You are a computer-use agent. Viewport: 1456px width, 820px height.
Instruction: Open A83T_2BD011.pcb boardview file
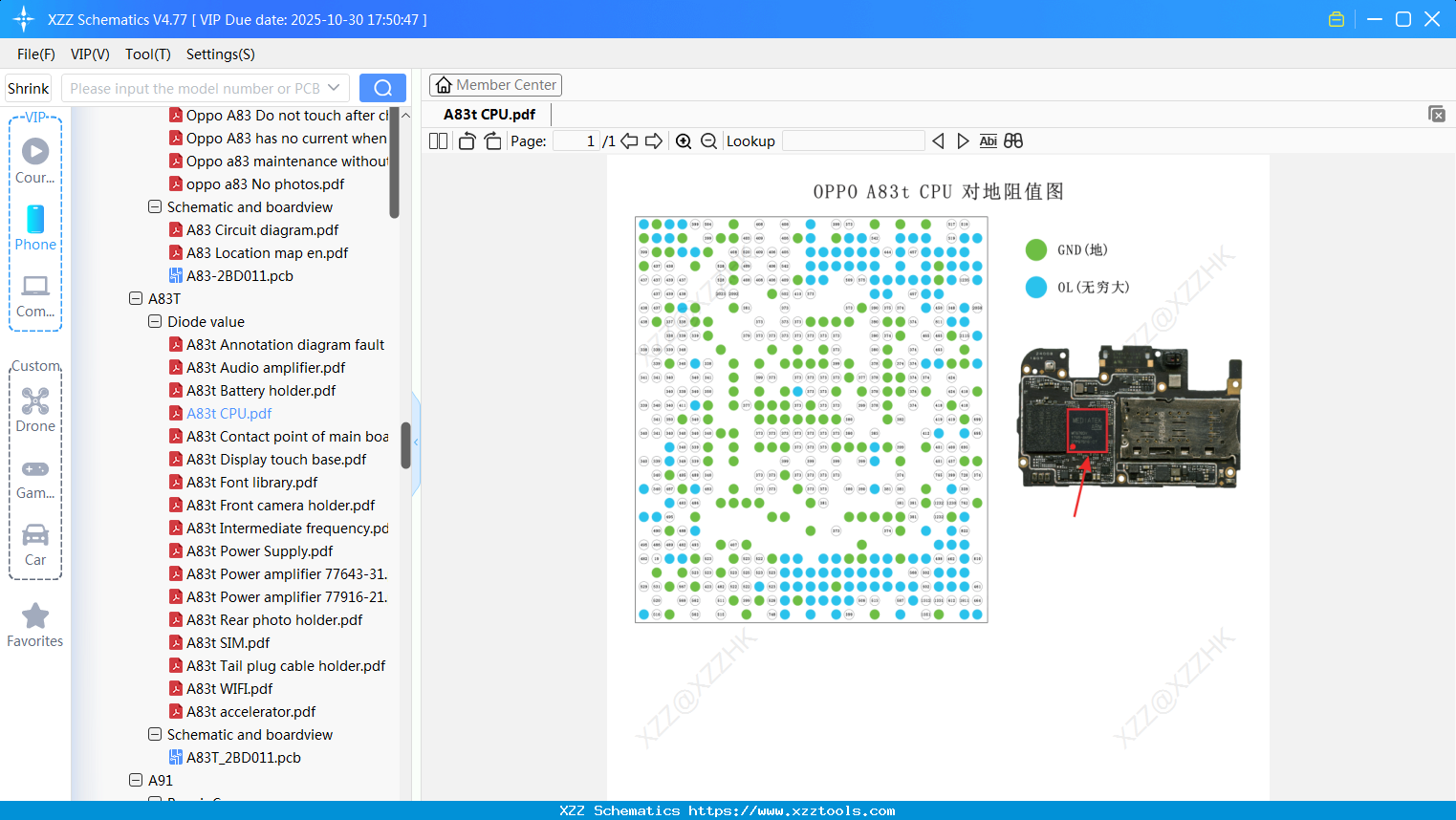coord(243,757)
